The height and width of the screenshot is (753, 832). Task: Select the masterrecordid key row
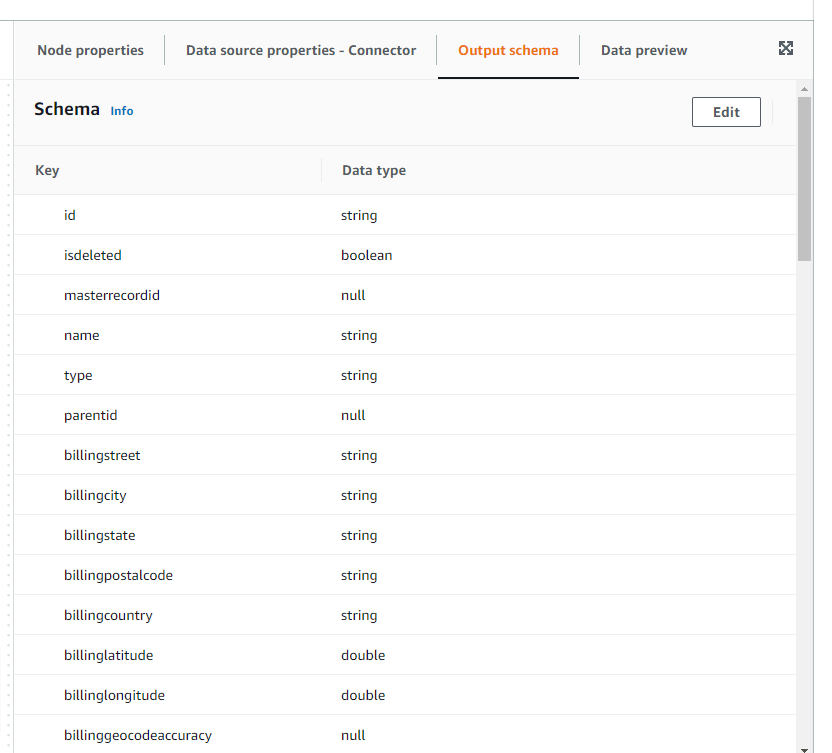(112, 295)
